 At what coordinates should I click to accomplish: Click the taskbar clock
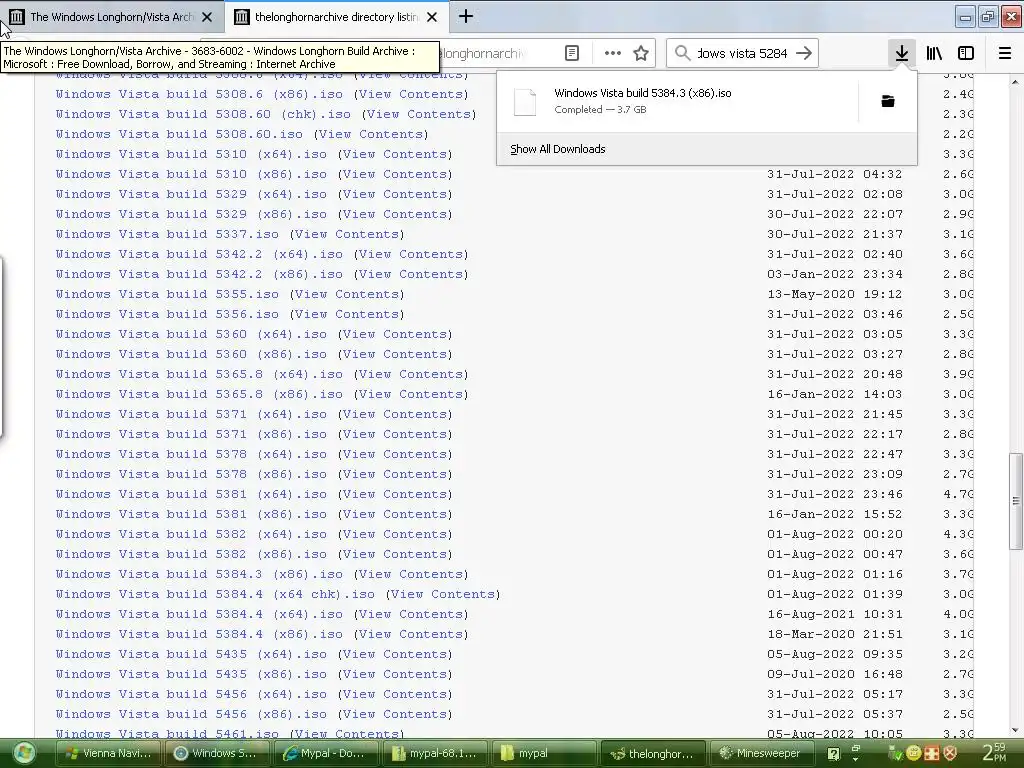[994, 752]
